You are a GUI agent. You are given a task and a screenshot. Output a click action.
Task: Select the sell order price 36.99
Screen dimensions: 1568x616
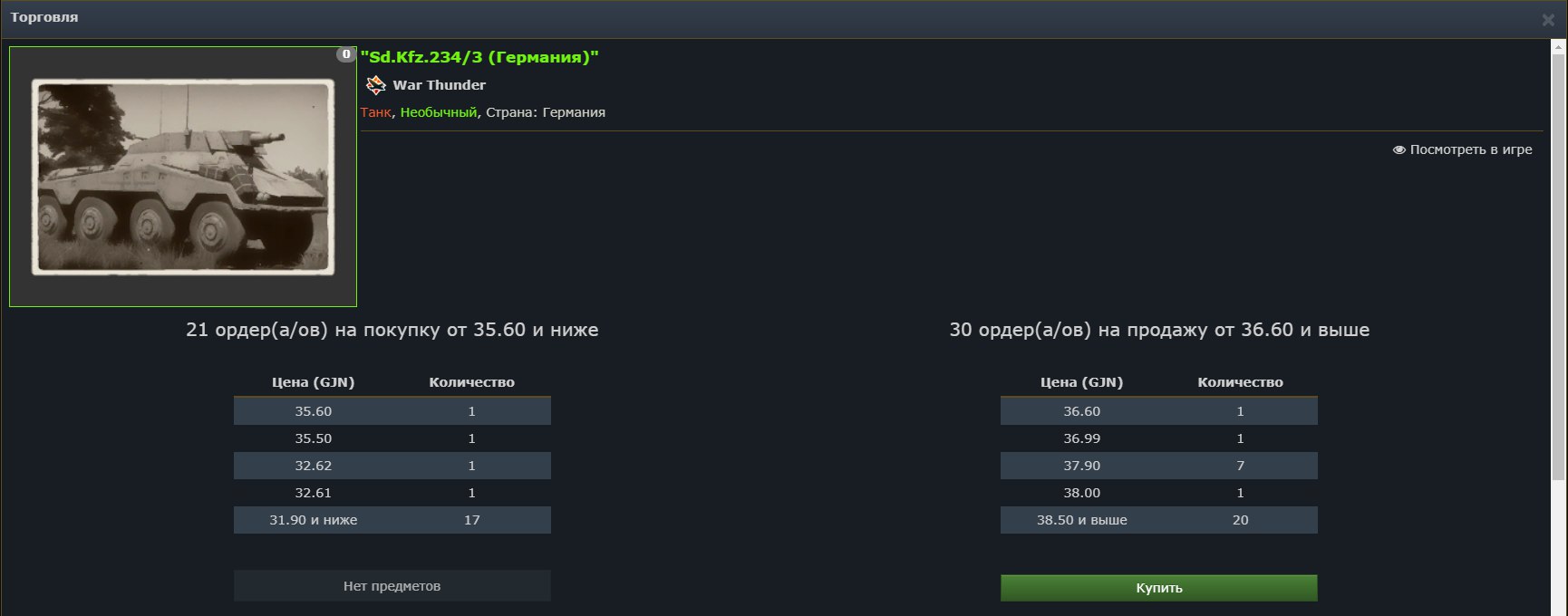coord(1082,438)
